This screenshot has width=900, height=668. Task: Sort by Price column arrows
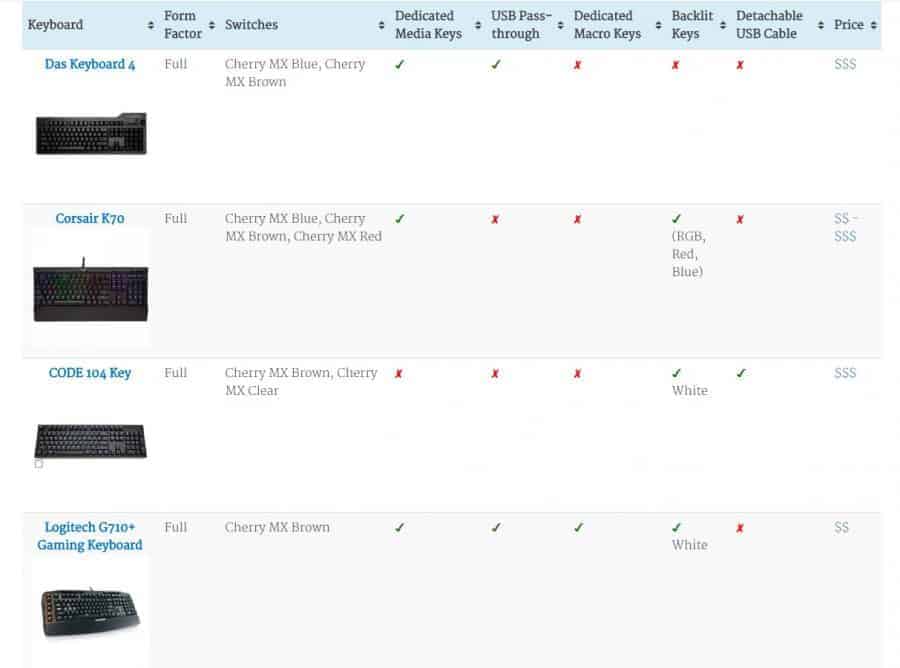[874, 25]
